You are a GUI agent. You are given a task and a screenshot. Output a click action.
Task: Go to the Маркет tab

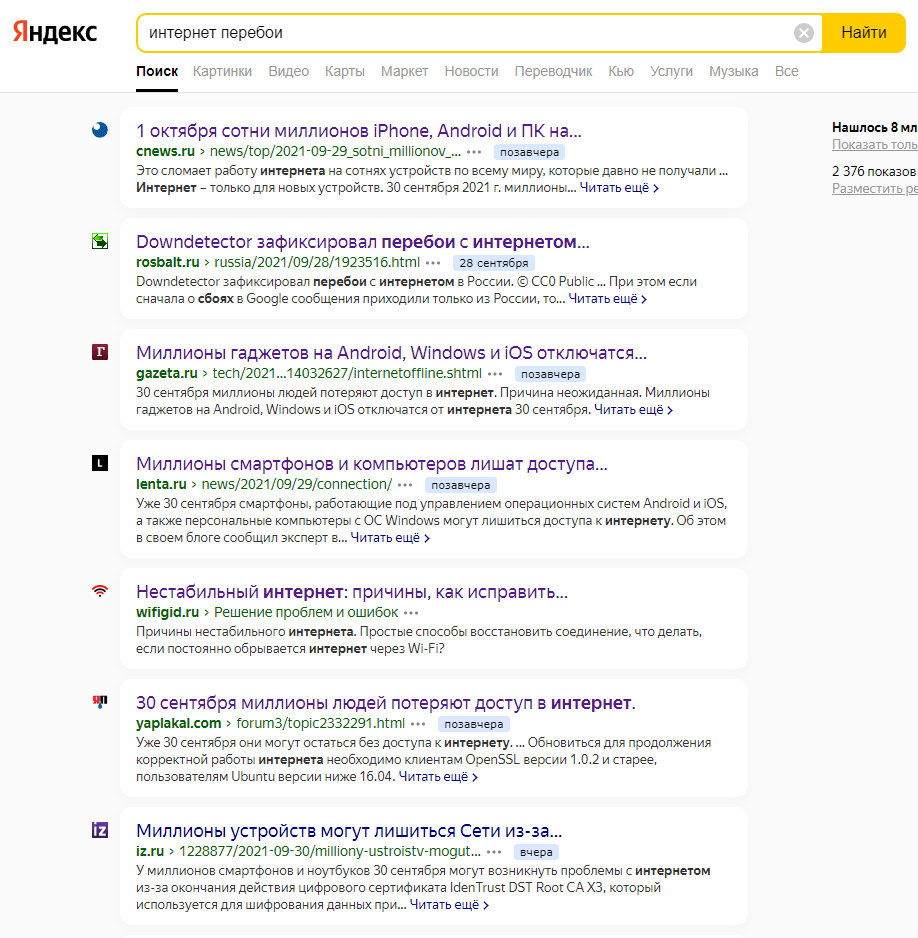(404, 71)
